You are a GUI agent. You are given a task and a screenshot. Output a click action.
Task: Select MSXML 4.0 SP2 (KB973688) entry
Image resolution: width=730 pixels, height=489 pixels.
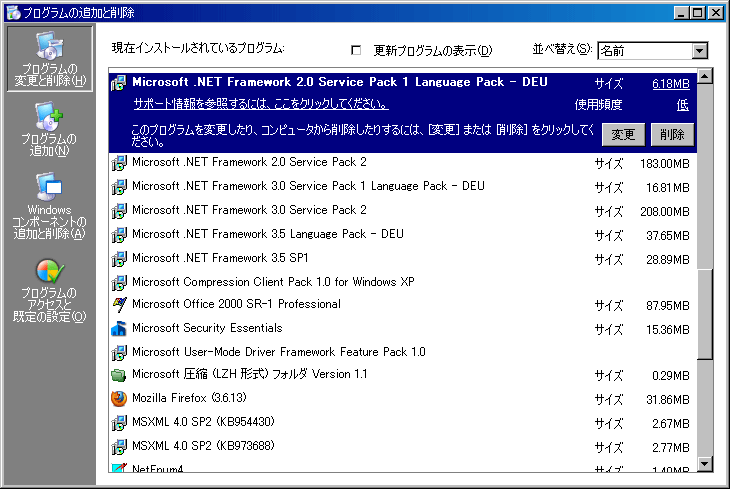coord(403,447)
